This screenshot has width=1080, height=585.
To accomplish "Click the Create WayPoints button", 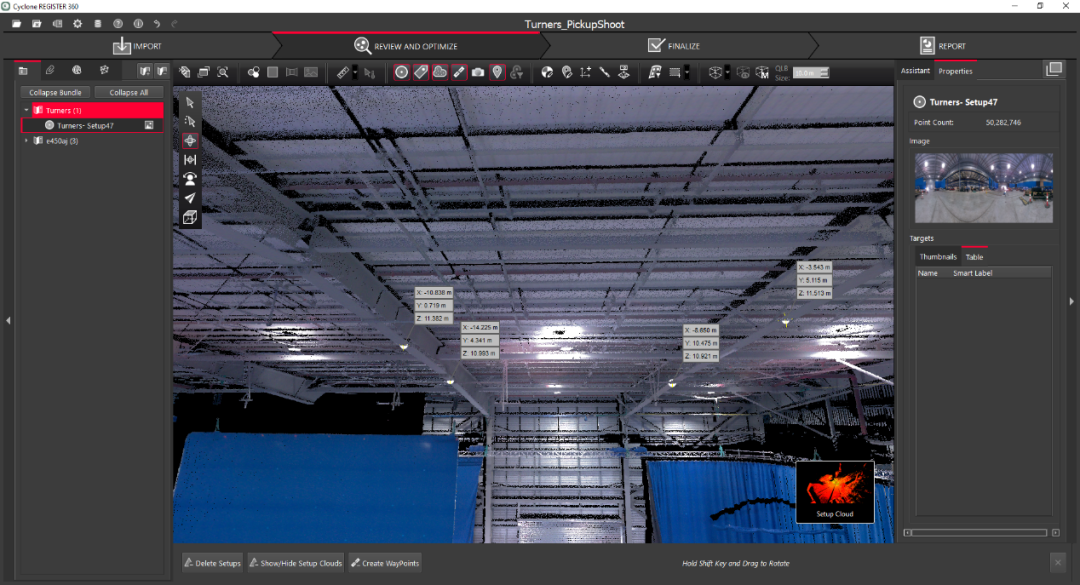I will [385, 563].
